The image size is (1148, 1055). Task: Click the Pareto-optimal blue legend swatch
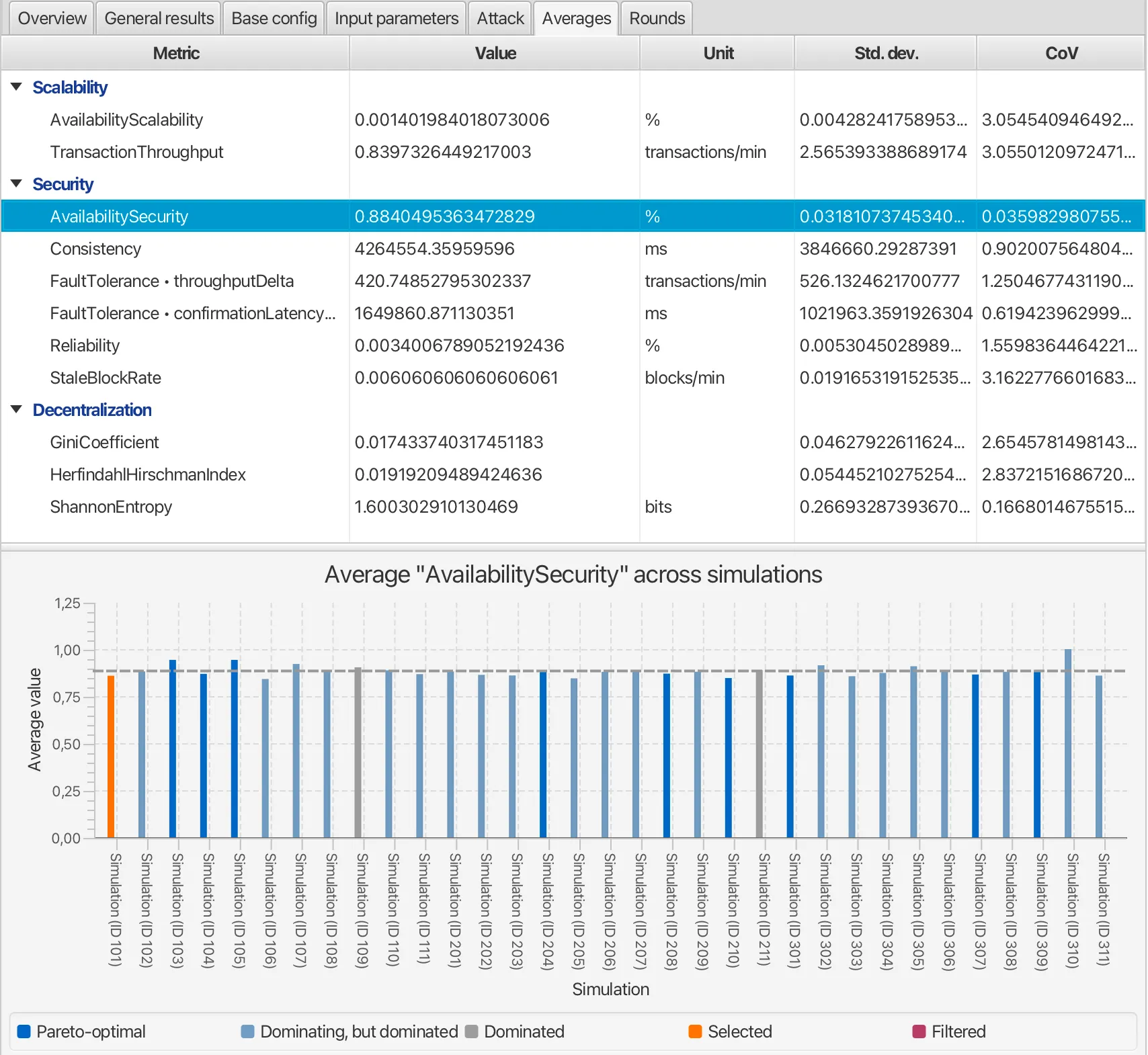24,1031
